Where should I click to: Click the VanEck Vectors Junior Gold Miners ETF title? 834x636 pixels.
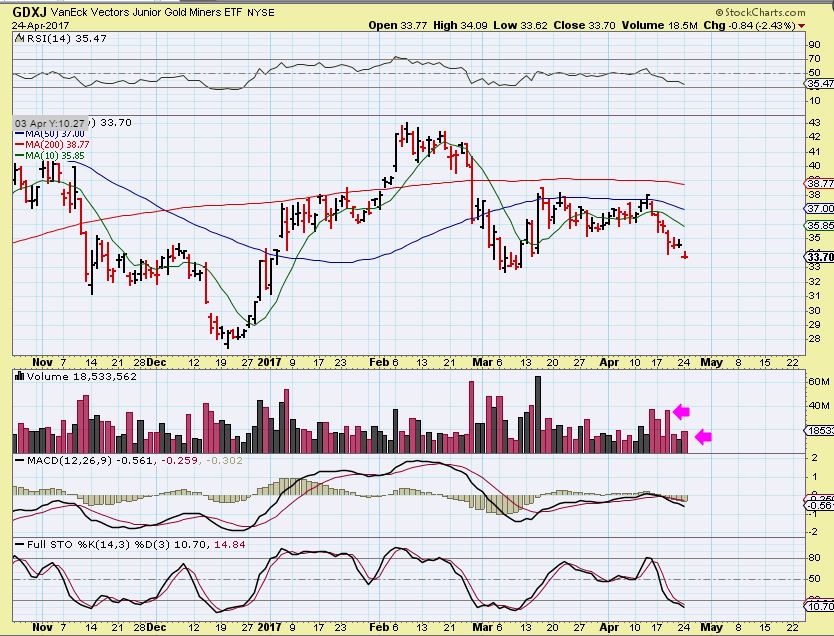pyautogui.click(x=147, y=12)
